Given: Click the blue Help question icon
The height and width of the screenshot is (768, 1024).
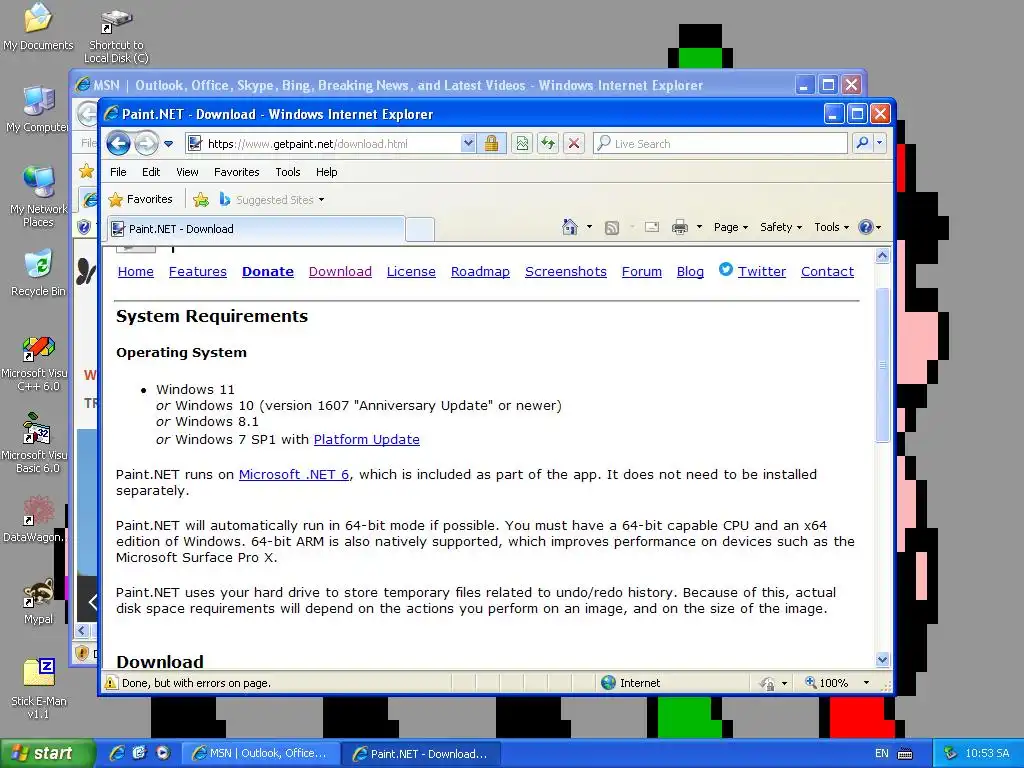Looking at the screenshot, I should (x=865, y=227).
